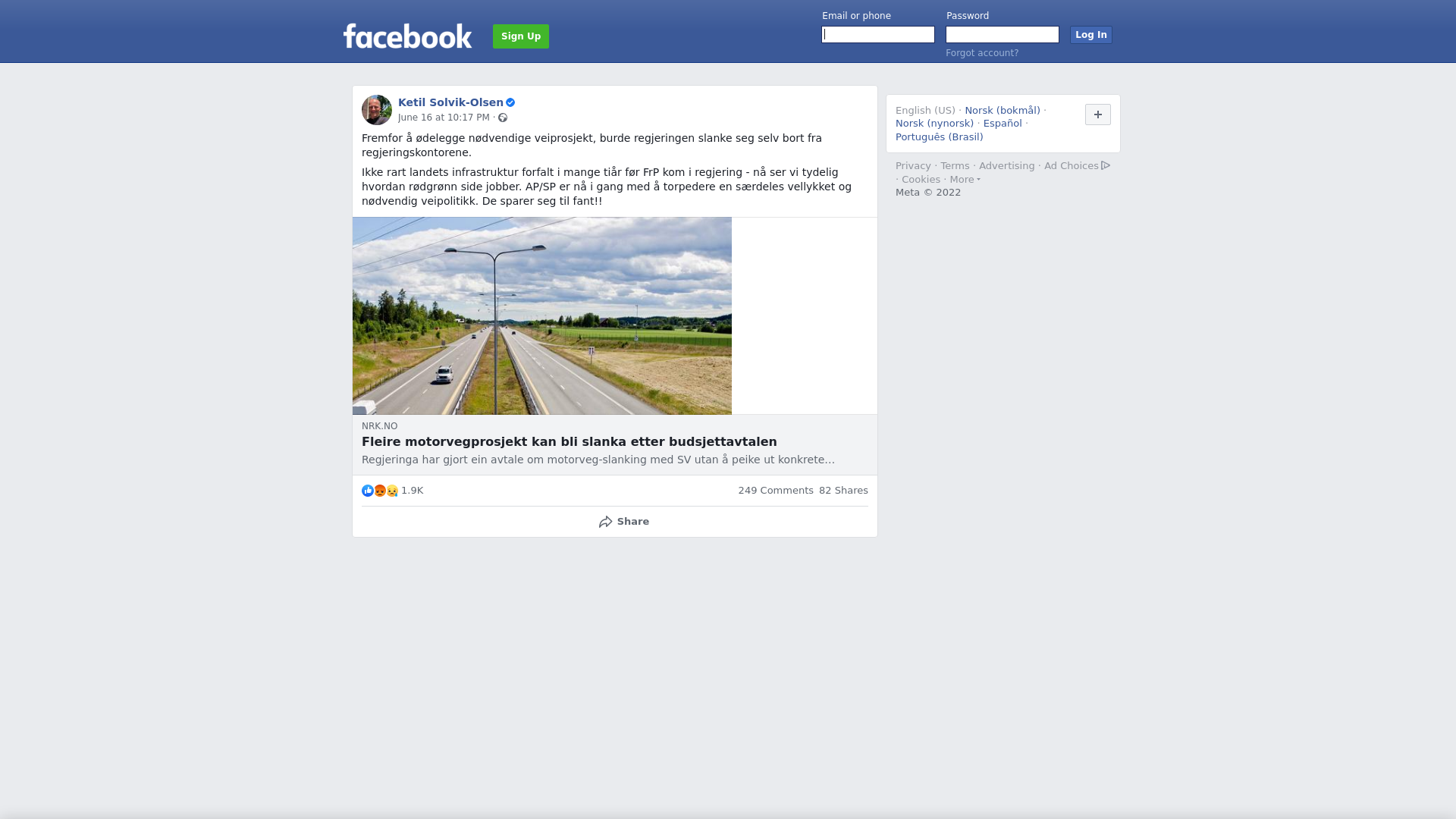The image size is (1456, 819).
Task: Open Ketil Solvik-Olsen's profile picture
Action: click(x=377, y=110)
